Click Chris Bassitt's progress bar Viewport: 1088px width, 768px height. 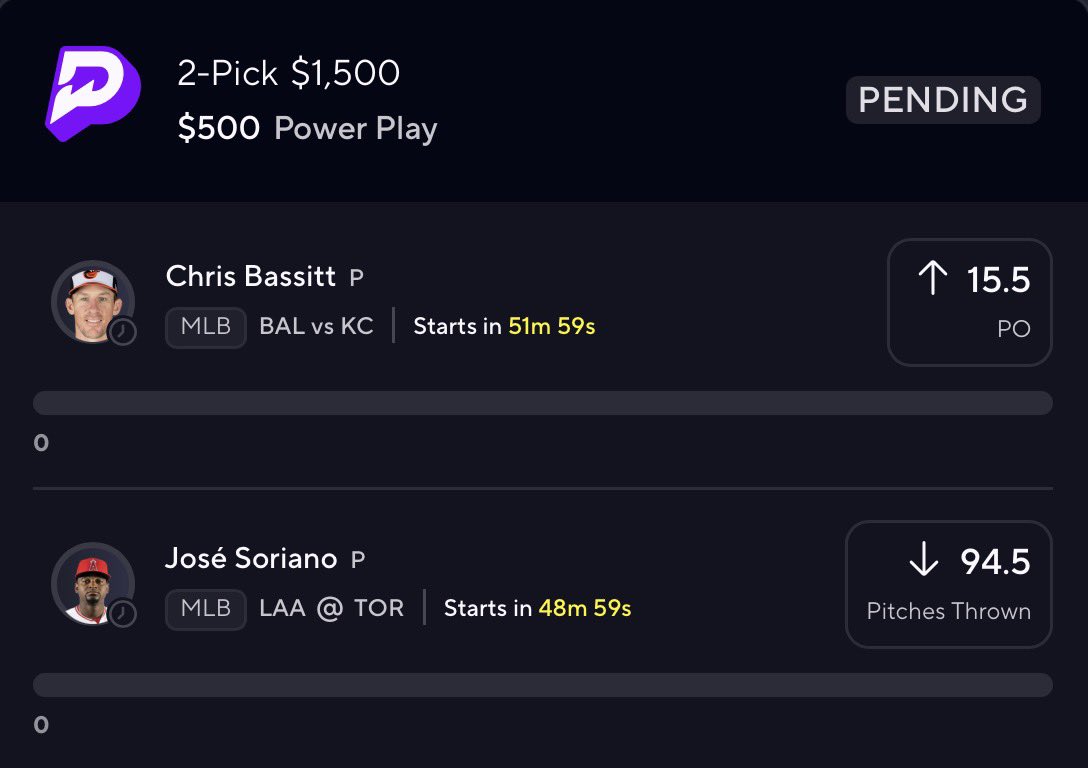[542, 403]
